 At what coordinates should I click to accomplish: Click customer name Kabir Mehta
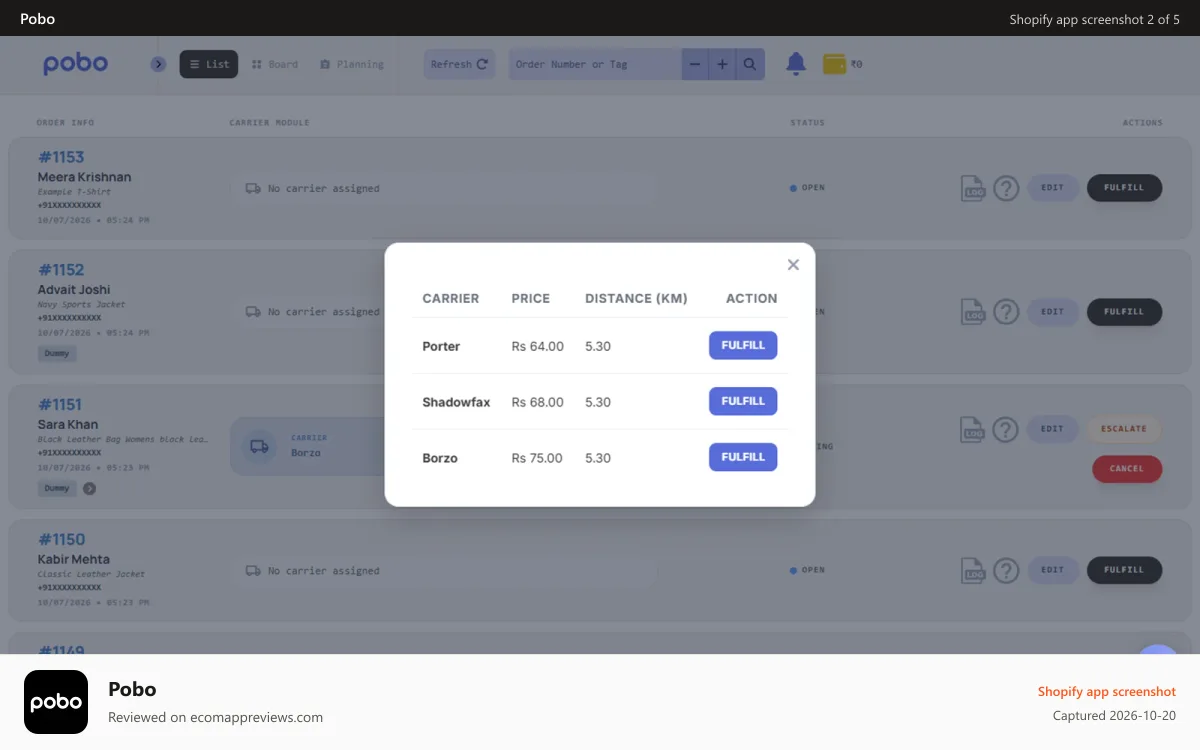pyautogui.click(x=74, y=559)
